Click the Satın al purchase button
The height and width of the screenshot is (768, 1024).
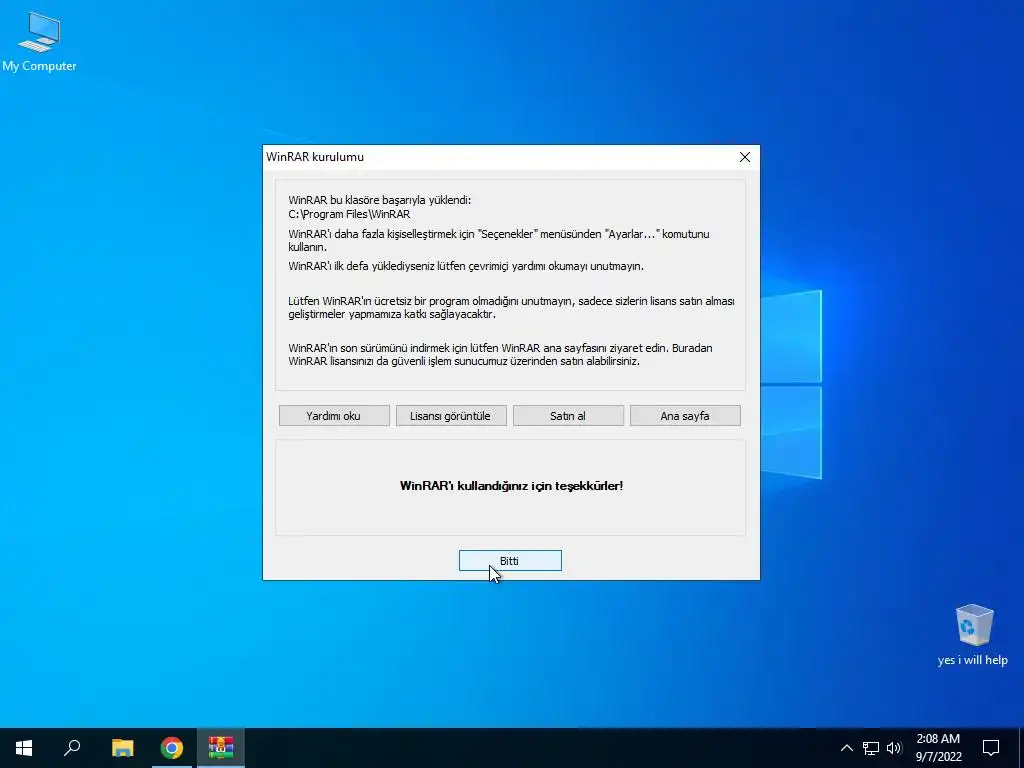point(568,416)
